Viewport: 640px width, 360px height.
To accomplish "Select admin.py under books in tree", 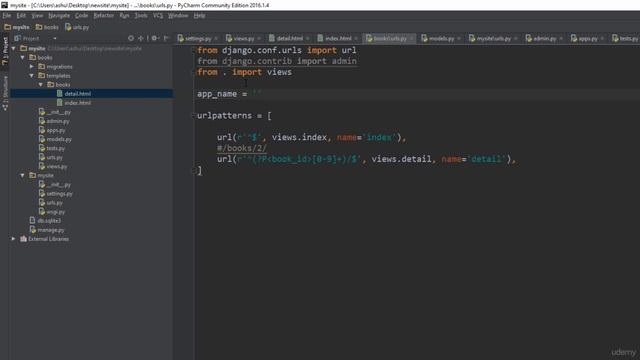I will coord(54,121).
